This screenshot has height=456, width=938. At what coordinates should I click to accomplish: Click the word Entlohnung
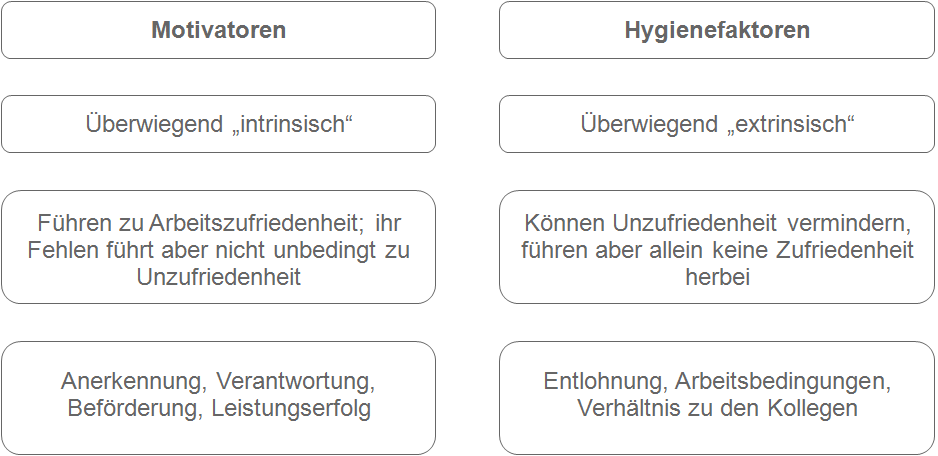coord(603,382)
